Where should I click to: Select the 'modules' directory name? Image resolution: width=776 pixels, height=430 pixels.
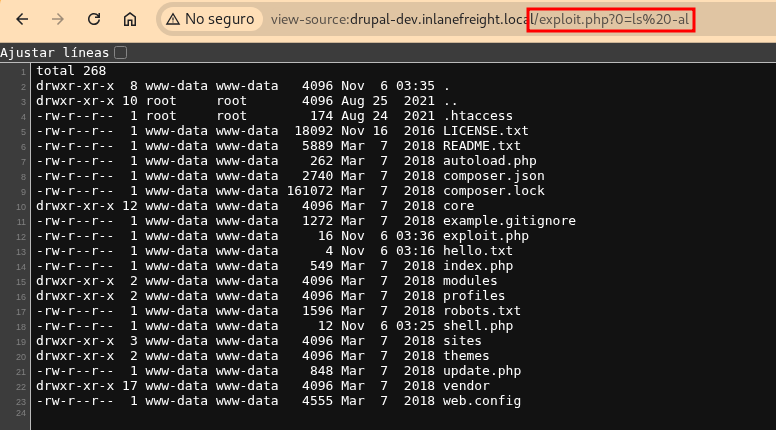pyautogui.click(x=470, y=281)
